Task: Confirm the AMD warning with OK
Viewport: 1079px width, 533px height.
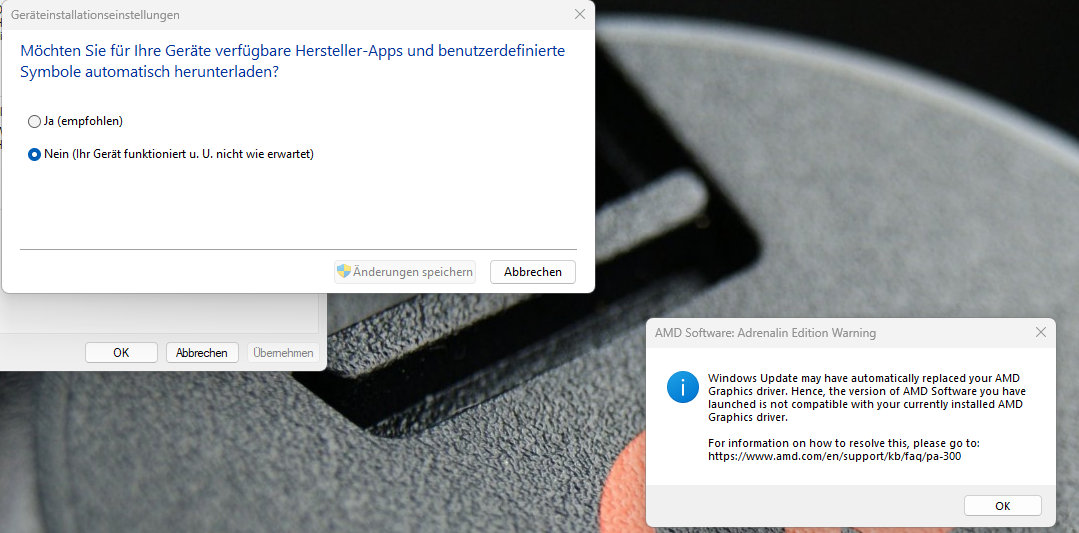Action: 1003,505
